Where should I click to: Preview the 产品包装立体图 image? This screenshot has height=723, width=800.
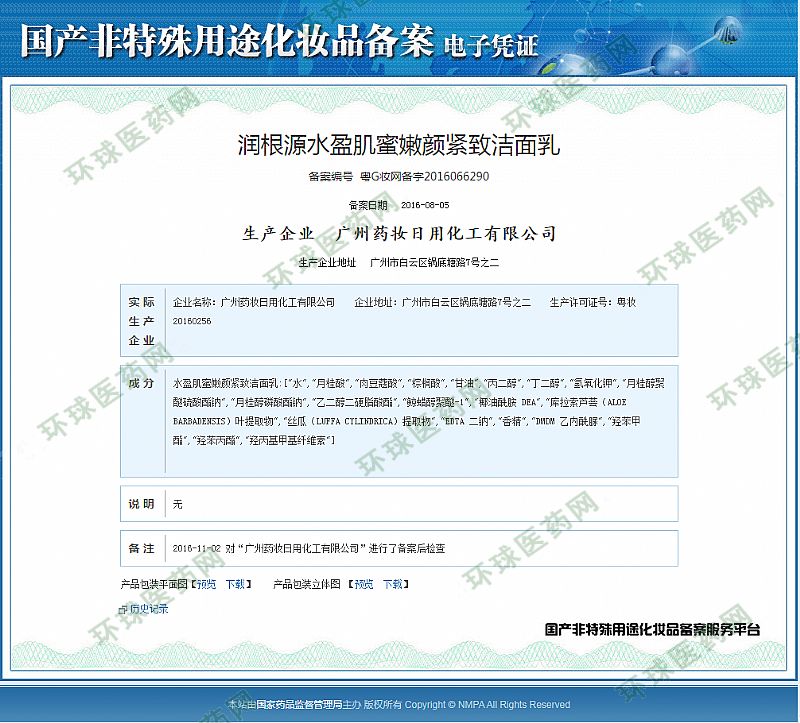(363, 583)
